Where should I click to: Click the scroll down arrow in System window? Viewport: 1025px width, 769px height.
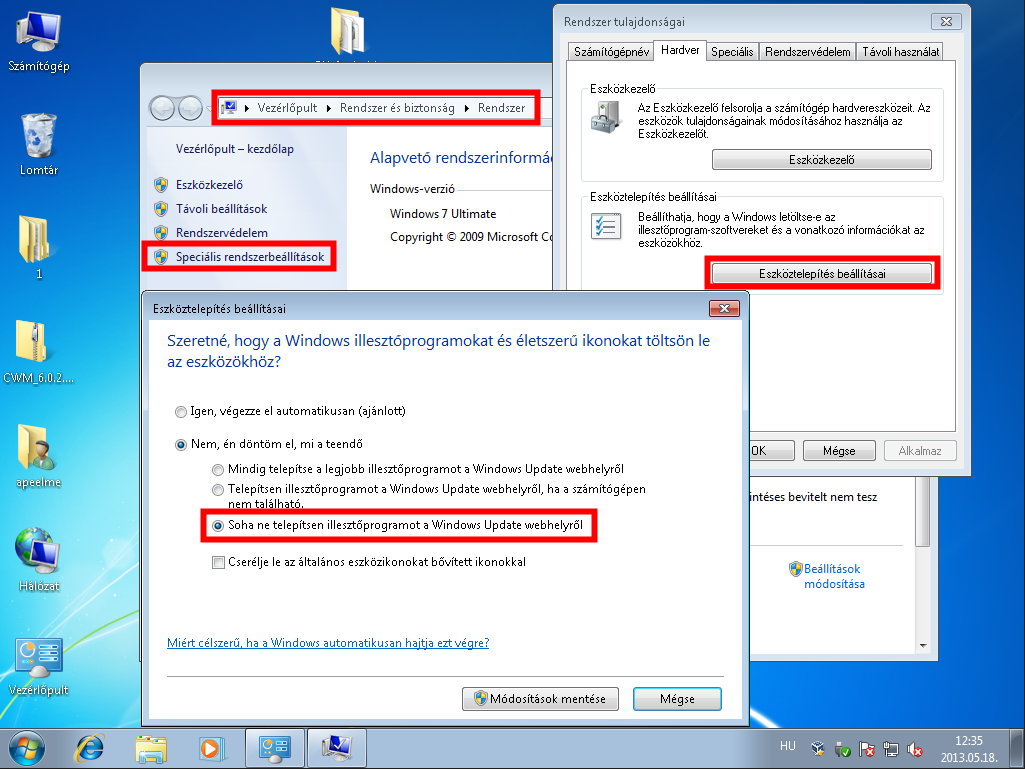pos(923,645)
